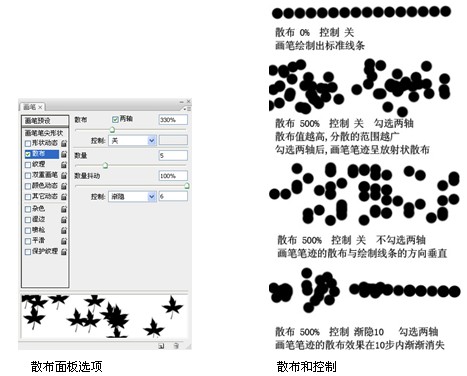
Task: Enable the 湿边 checkbox
Action: tap(28, 220)
